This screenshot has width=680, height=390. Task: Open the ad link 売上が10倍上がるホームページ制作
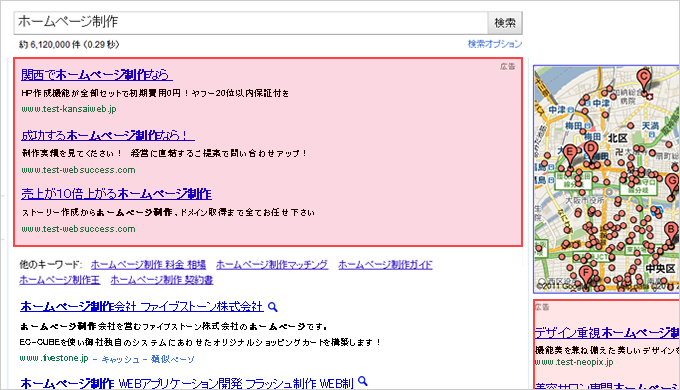[x=116, y=193]
